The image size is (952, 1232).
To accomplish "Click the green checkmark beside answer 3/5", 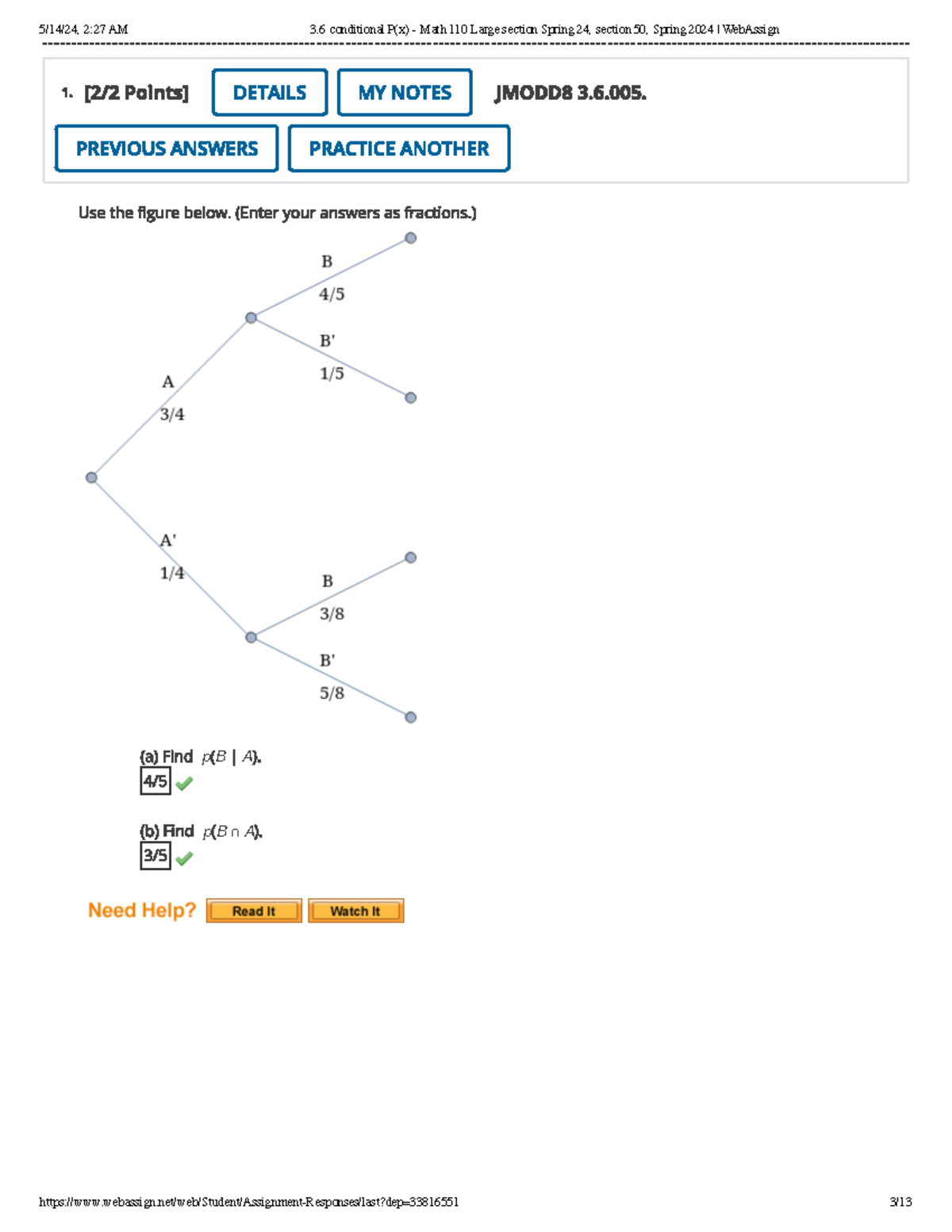I will pyautogui.click(x=183, y=857).
